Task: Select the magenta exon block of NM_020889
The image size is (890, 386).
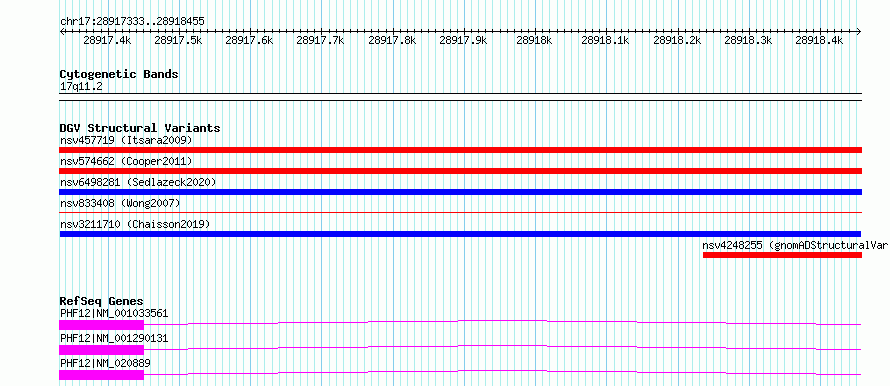Action: coord(102,375)
